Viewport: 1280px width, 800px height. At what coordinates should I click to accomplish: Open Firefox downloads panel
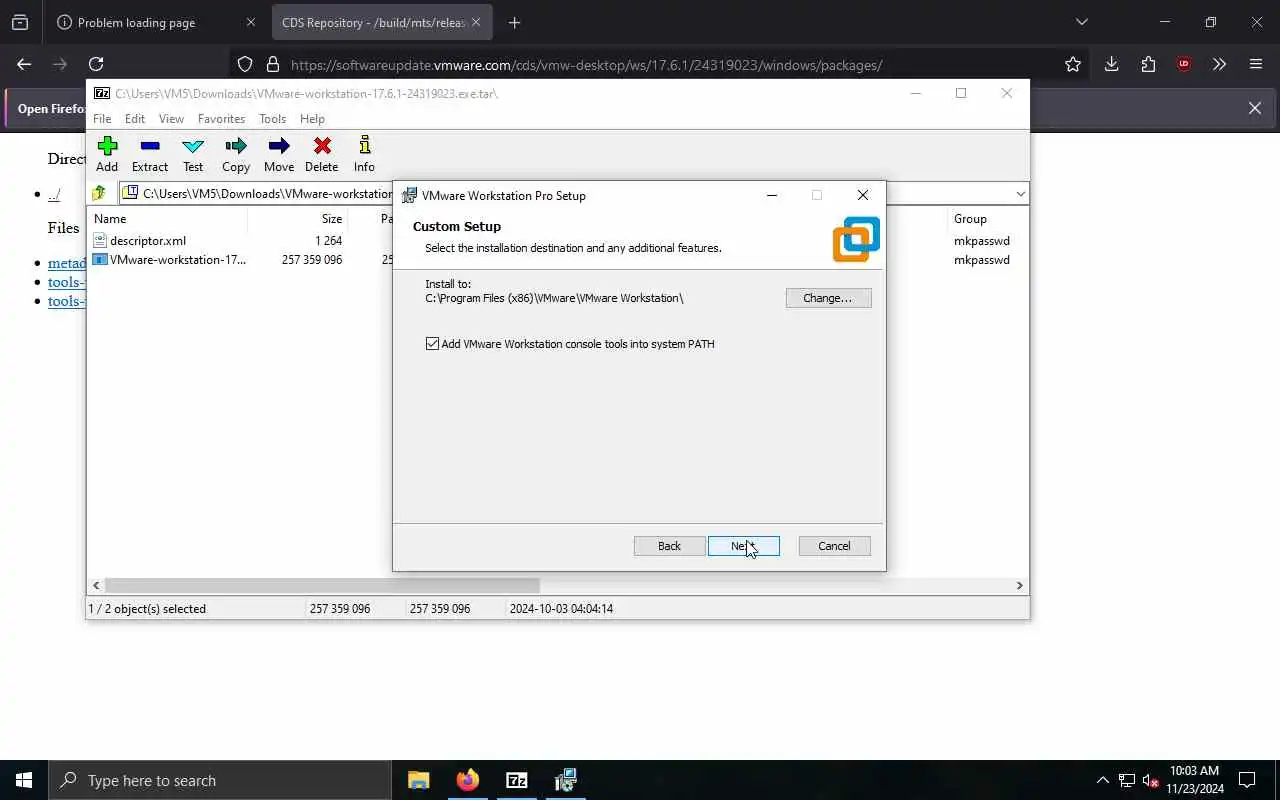(1111, 64)
